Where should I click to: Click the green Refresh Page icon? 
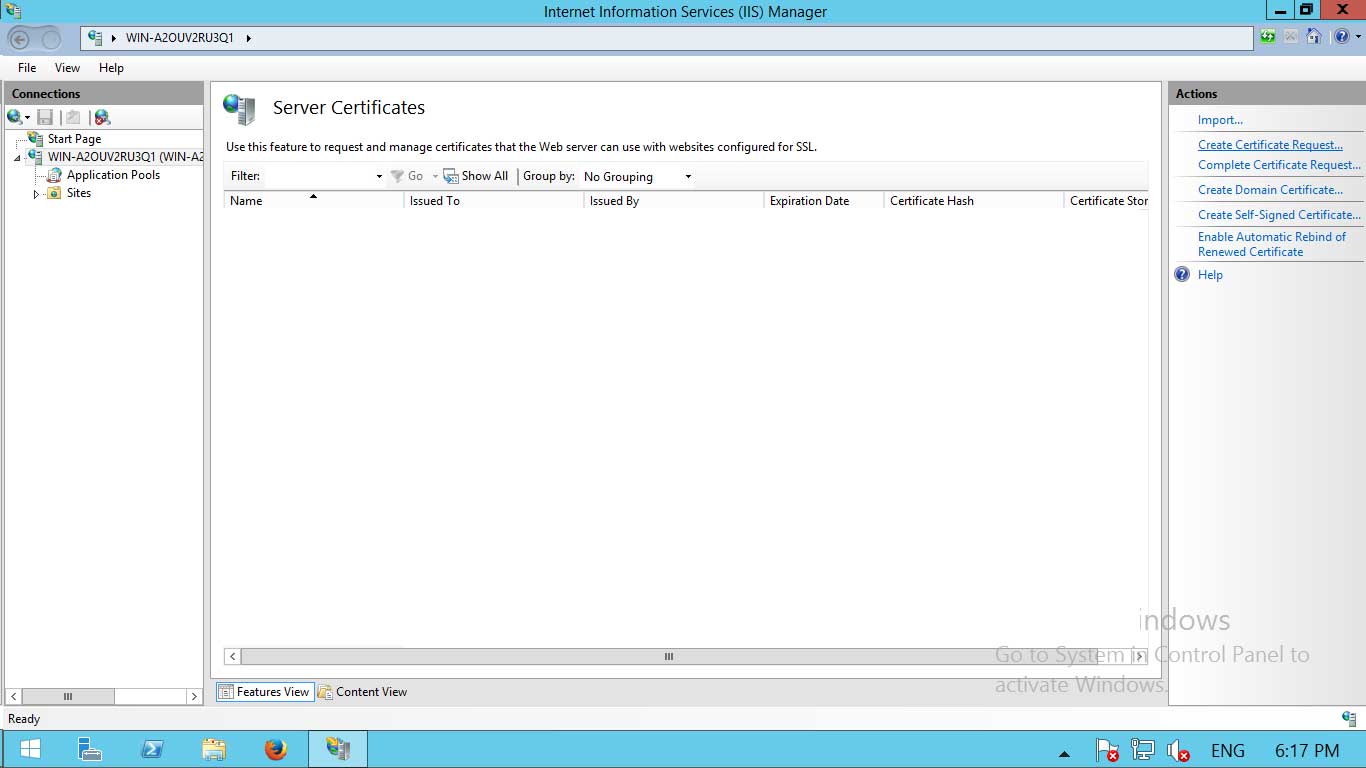[1268, 37]
